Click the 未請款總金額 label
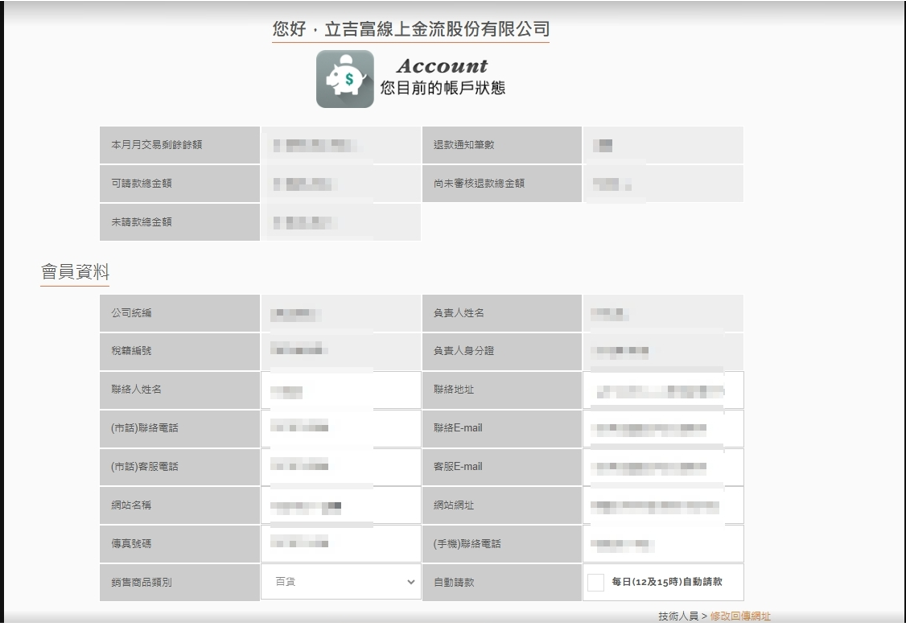Viewport: 906px width, 623px height. point(142,222)
